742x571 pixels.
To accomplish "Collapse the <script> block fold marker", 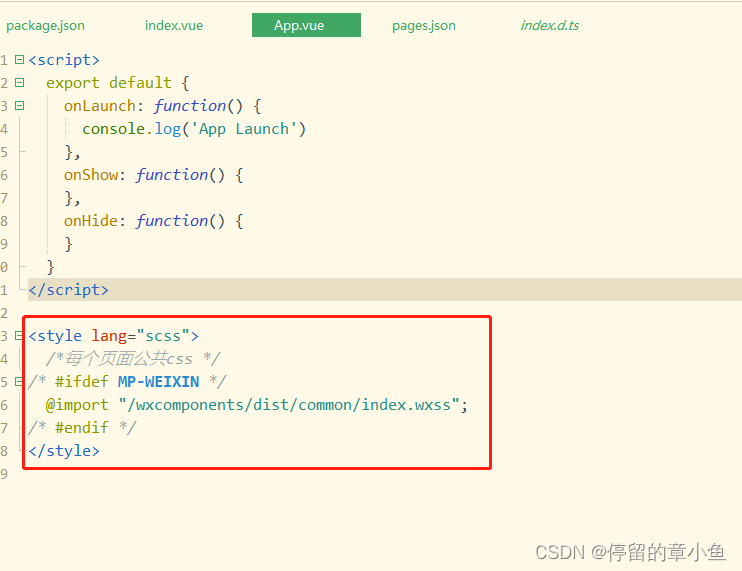I will point(19,60).
